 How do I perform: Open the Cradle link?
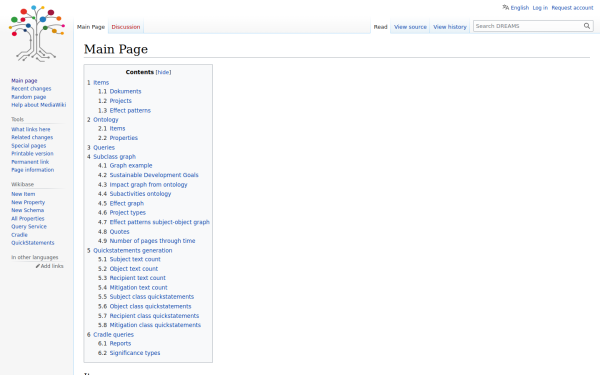coord(19,235)
